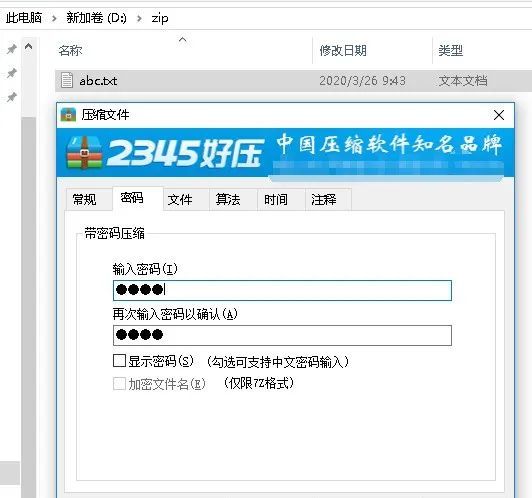This screenshot has width=532, height=498.
Task: Select the 密码 tab
Action: pyautogui.click(x=137, y=198)
